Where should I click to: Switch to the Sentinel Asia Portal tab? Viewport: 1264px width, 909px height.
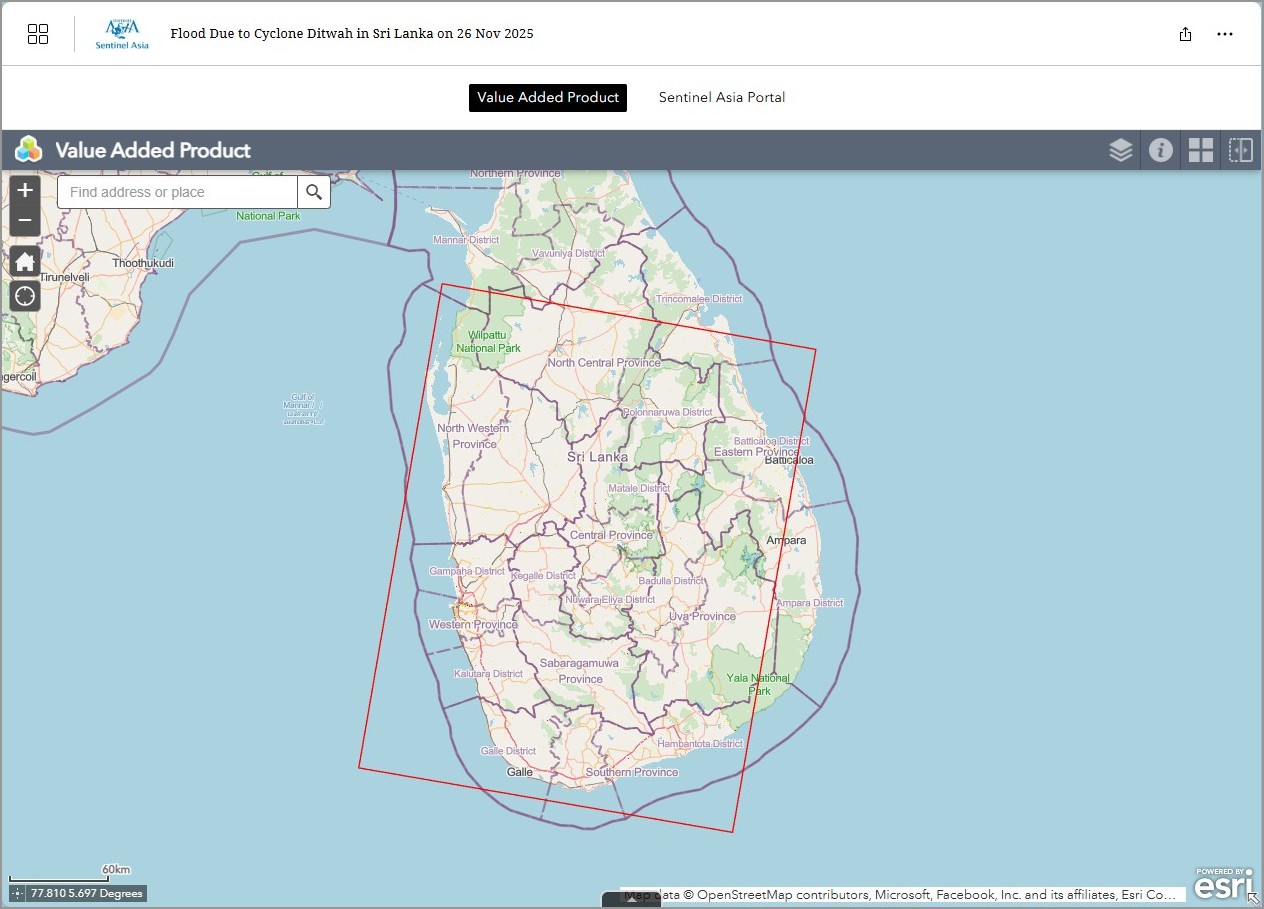click(x=721, y=98)
